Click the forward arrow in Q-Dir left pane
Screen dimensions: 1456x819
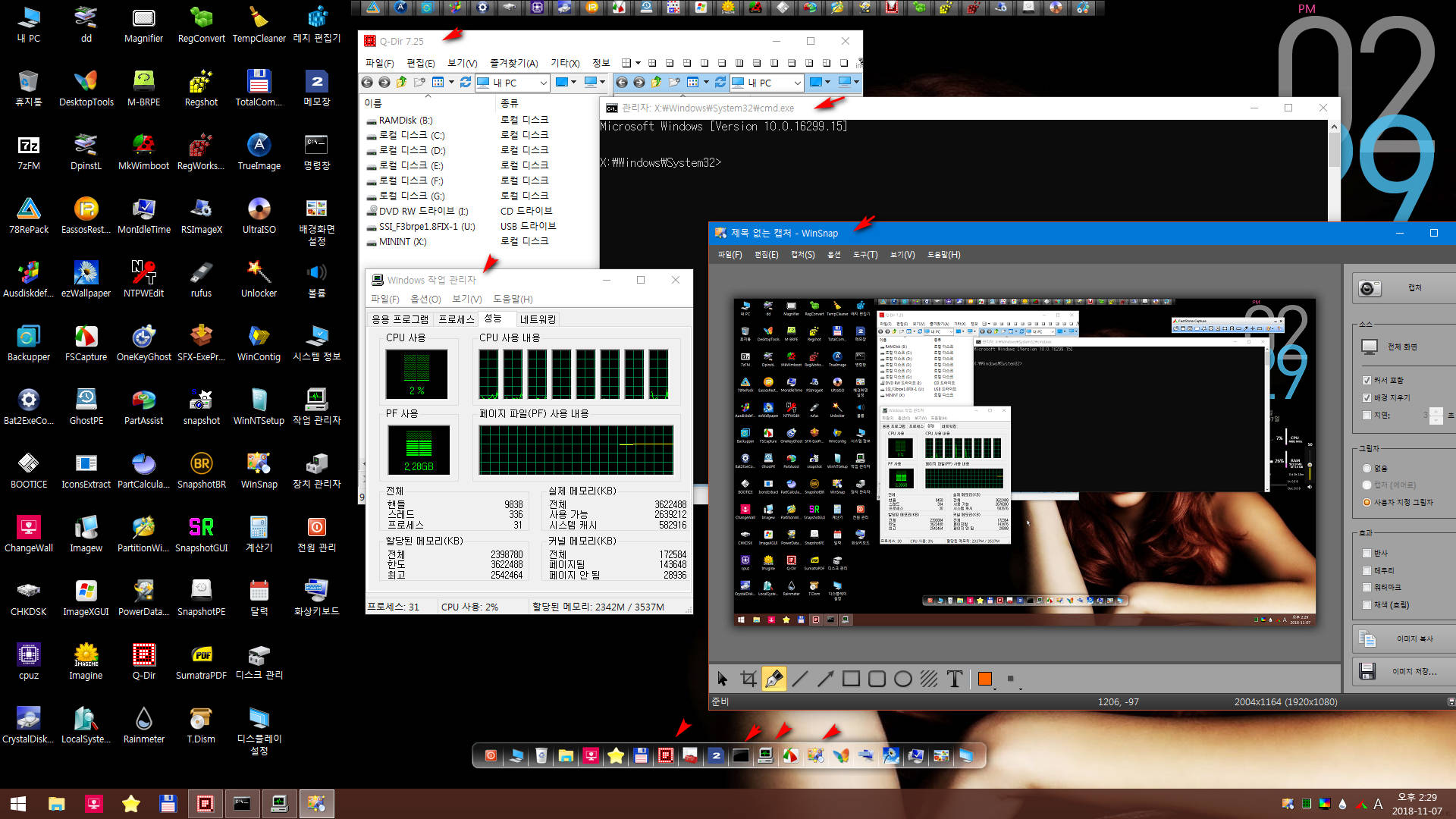point(384,82)
